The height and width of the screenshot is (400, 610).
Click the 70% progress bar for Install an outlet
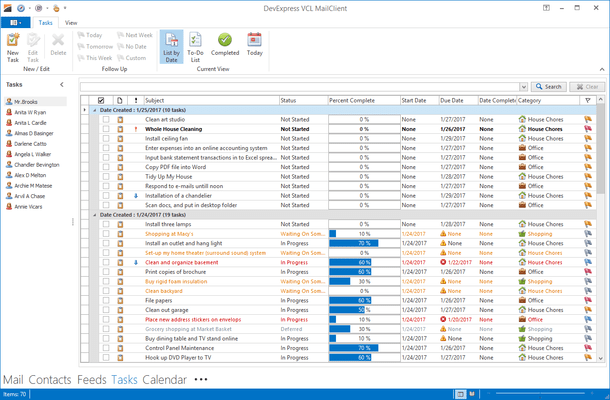[363, 243]
